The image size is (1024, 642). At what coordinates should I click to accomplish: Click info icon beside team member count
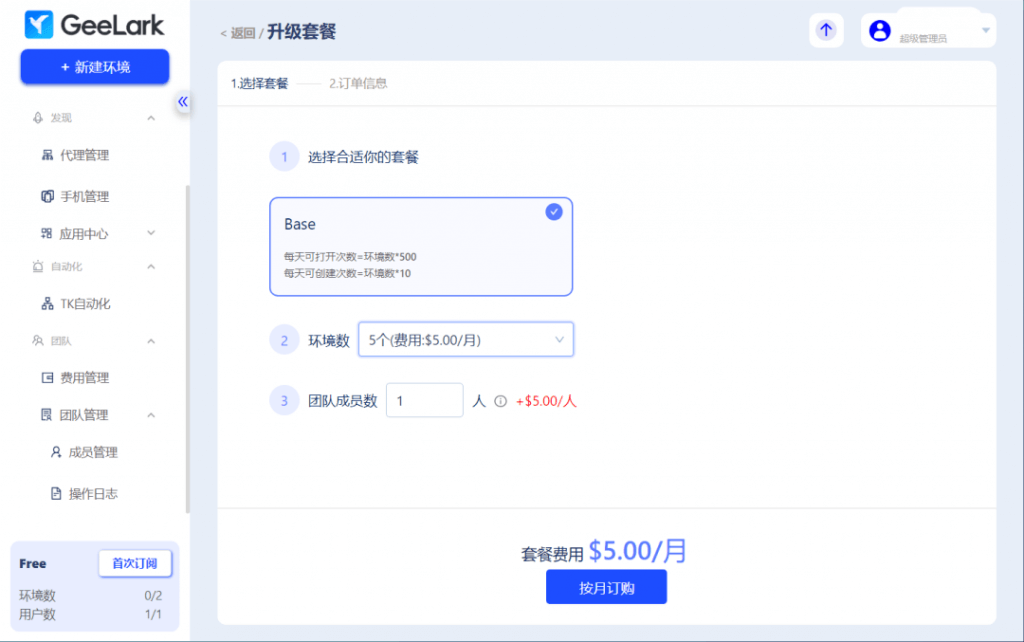(501, 402)
